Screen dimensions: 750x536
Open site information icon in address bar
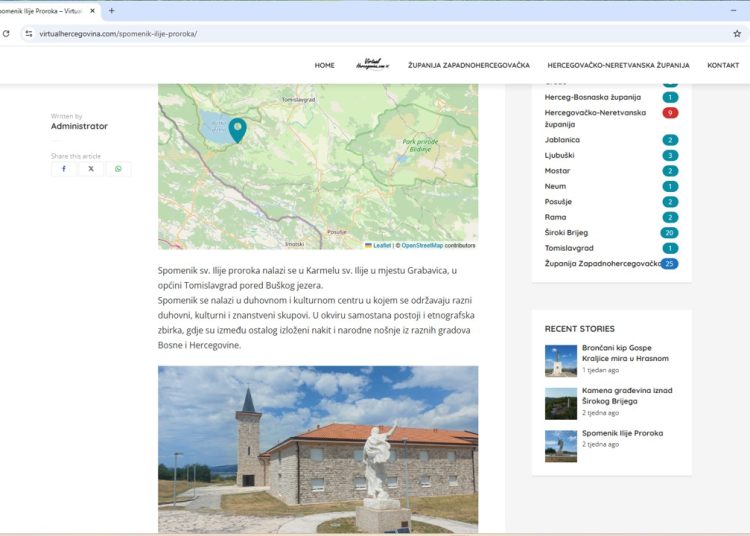pyautogui.click(x=29, y=33)
